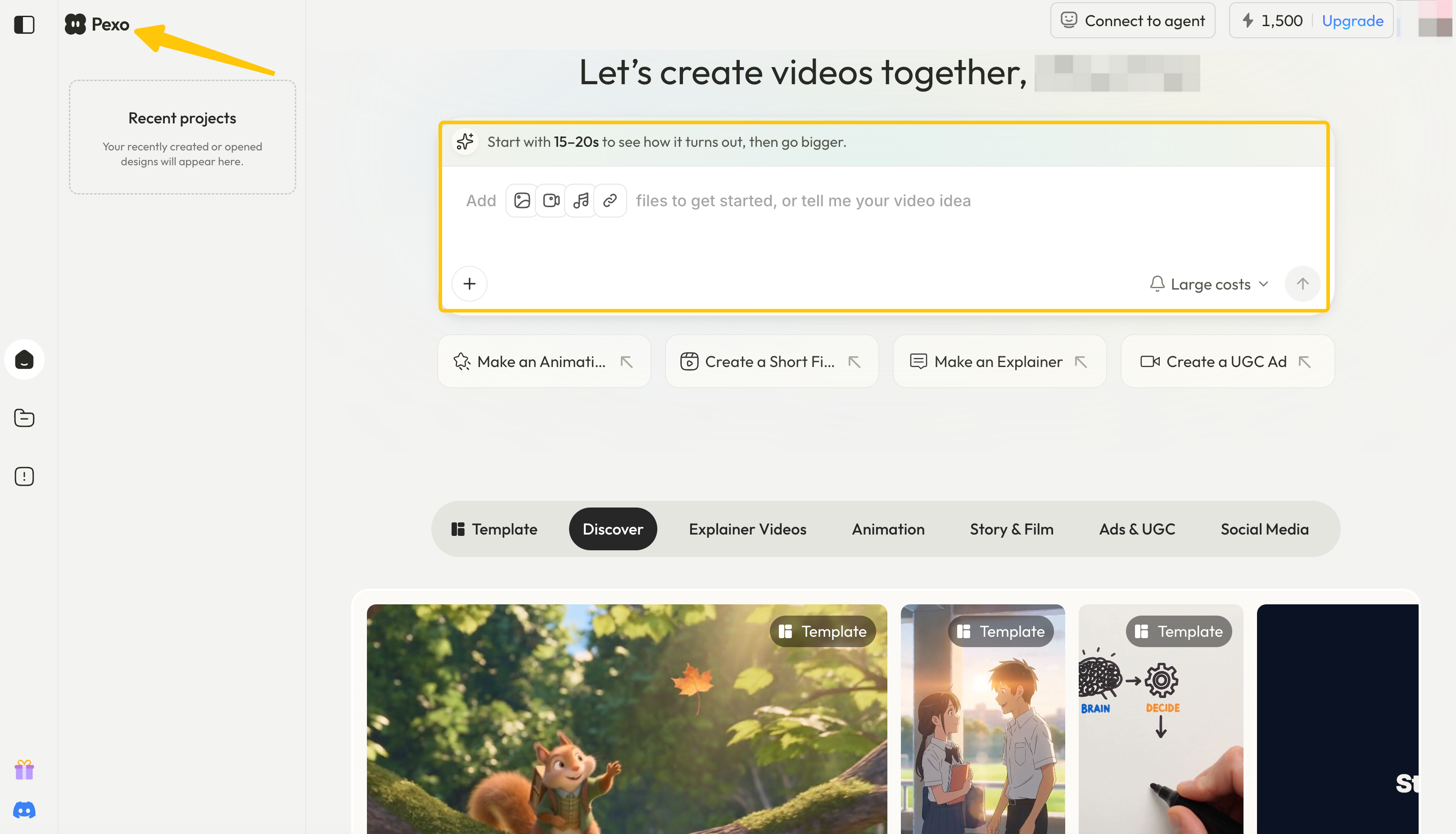
Task: Expand the Large costs dropdown
Action: coord(1209,284)
